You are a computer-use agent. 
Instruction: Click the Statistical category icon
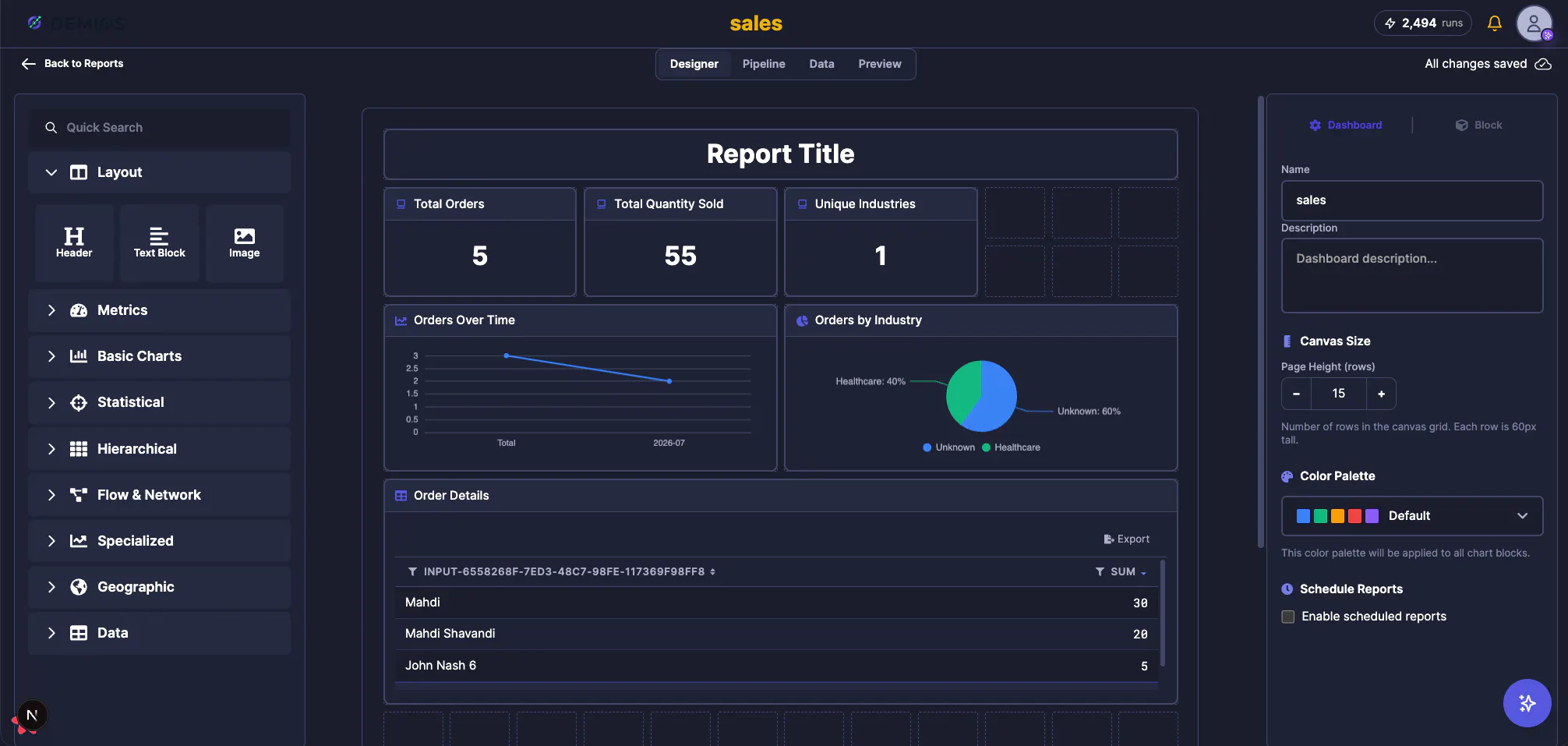point(79,402)
